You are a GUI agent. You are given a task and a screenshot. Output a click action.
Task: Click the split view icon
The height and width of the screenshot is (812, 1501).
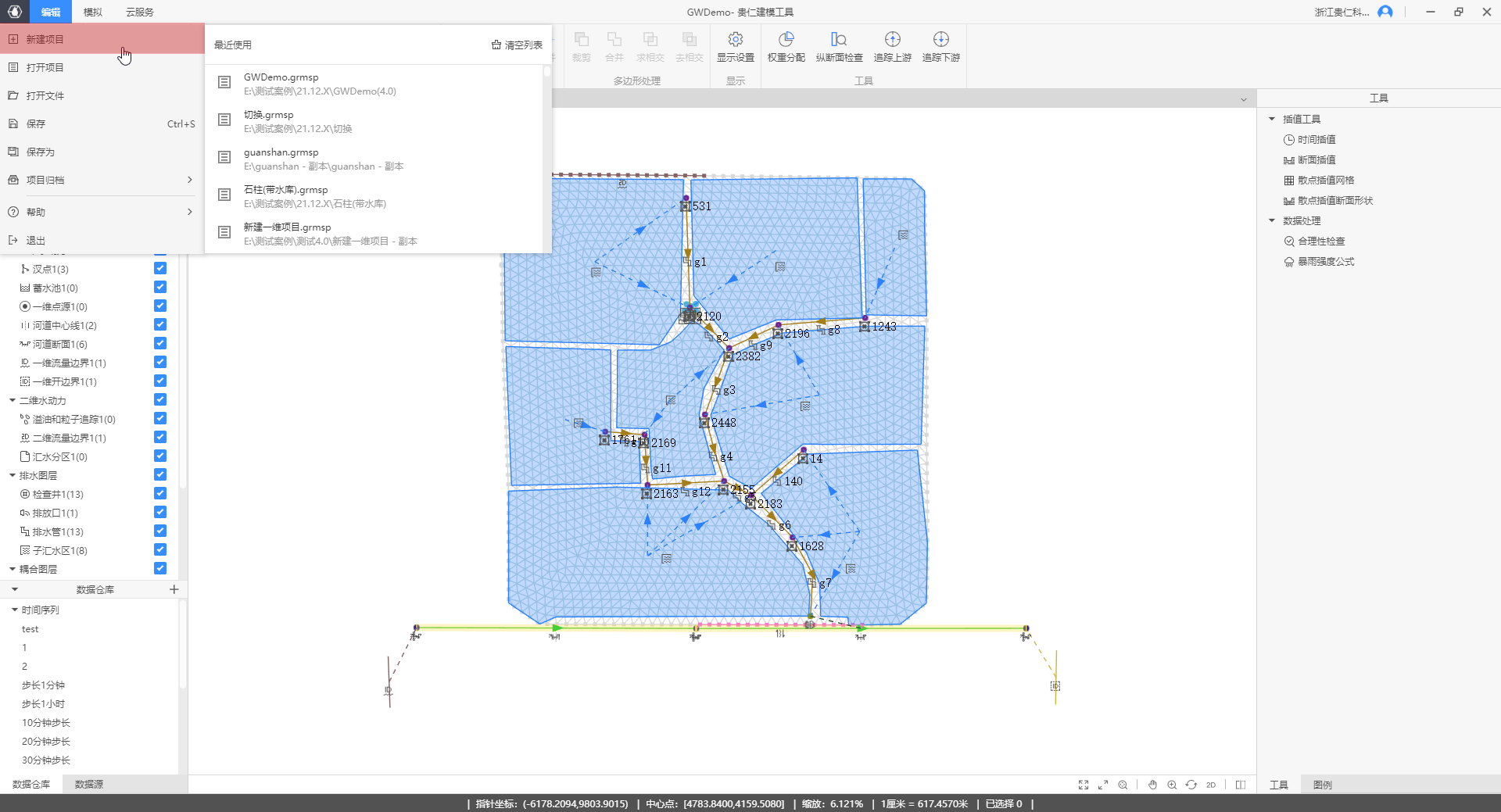(1241, 785)
